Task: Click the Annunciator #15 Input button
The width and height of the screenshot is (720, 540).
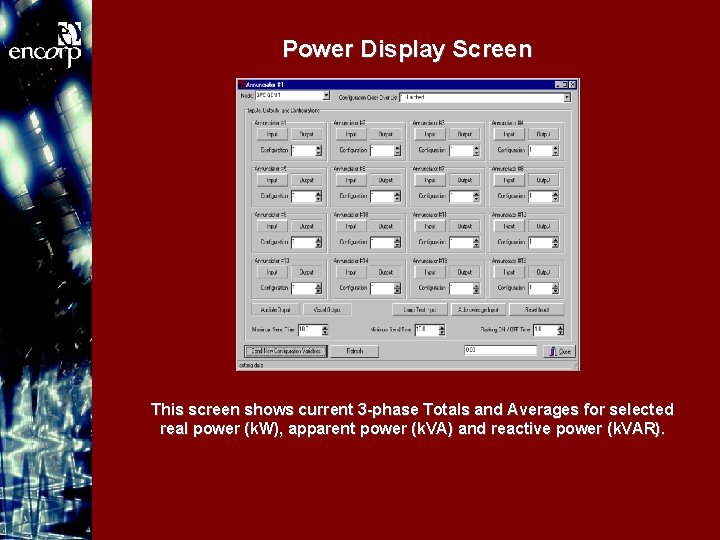Action: (x=430, y=272)
